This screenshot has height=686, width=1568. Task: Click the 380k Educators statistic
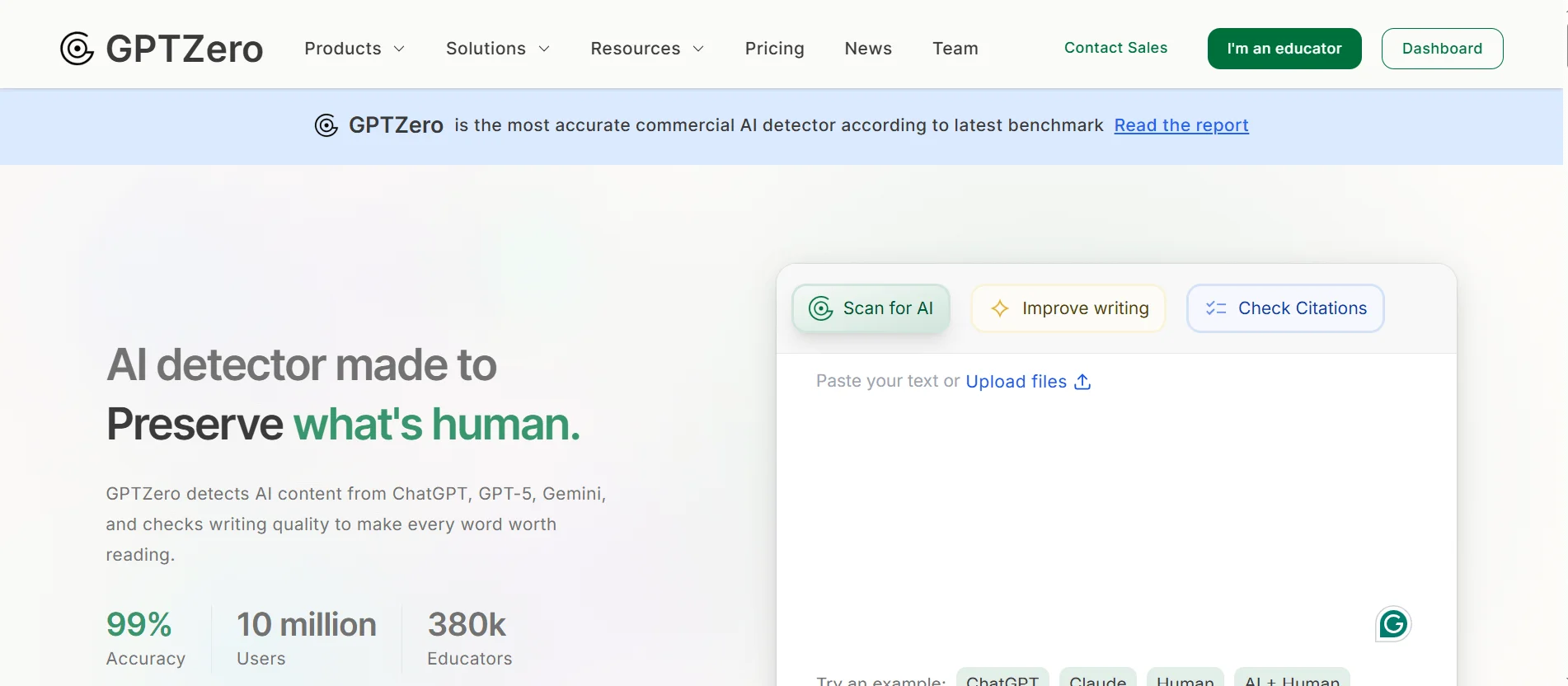point(469,638)
